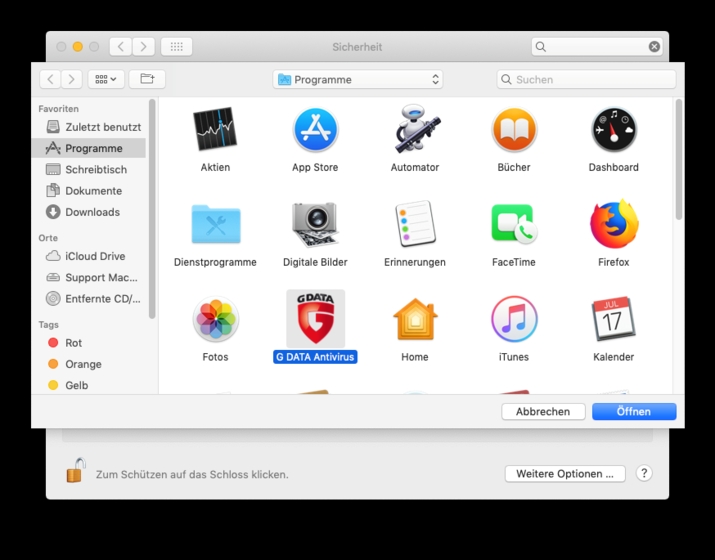Click the Firefox label text
The width and height of the screenshot is (715, 560).
pos(614,262)
